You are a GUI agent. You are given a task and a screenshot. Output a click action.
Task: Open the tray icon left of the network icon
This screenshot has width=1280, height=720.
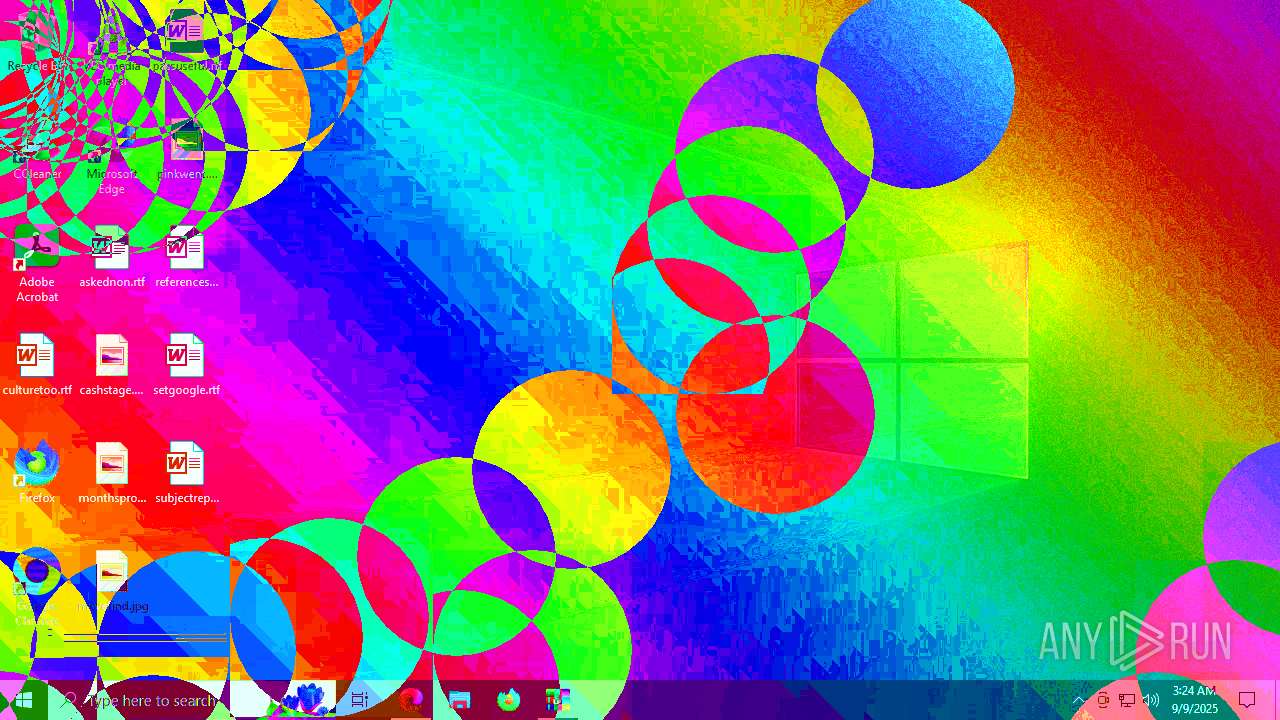1103,700
